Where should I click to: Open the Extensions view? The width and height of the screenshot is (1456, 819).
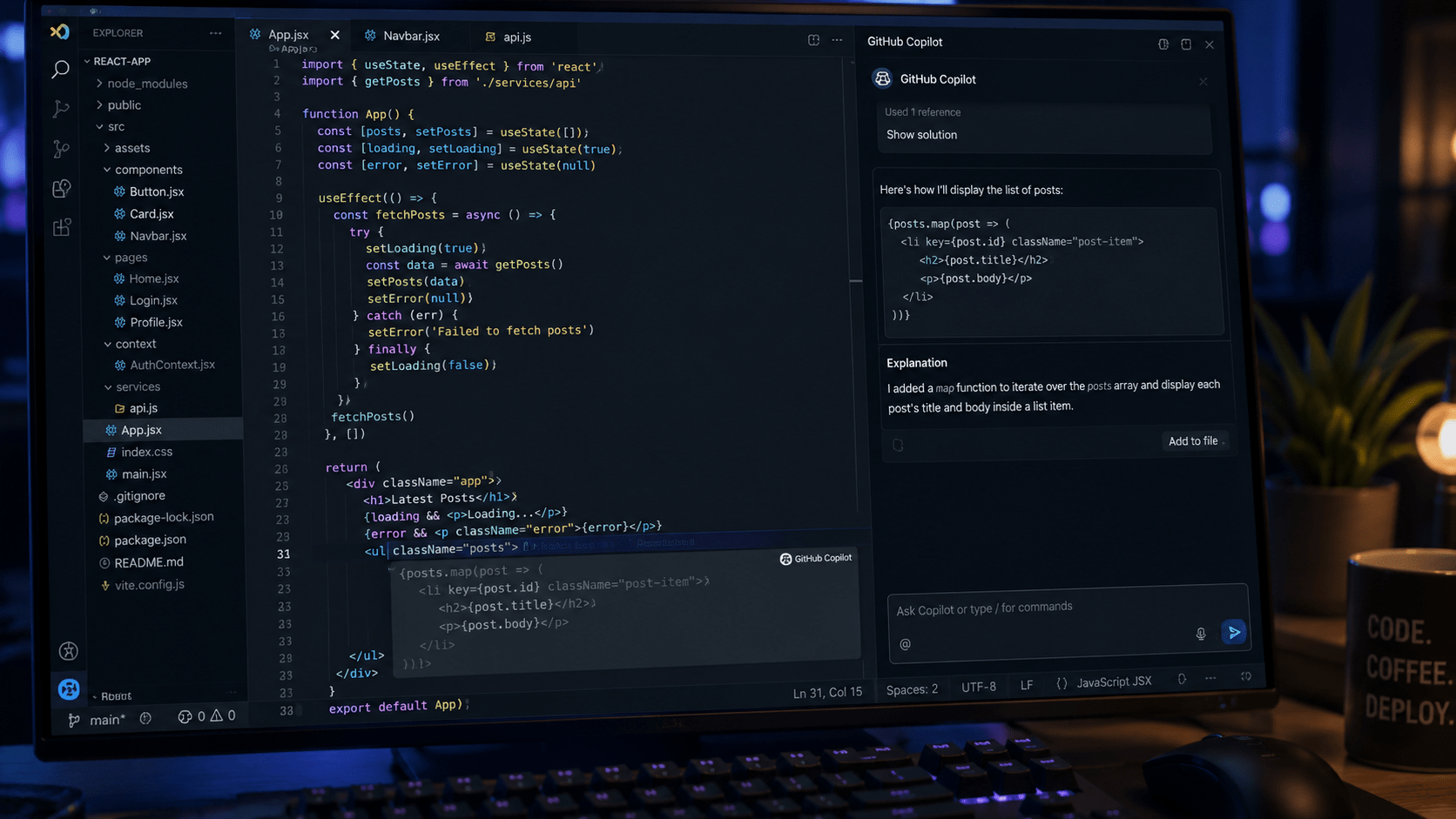[x=62, y=227]
